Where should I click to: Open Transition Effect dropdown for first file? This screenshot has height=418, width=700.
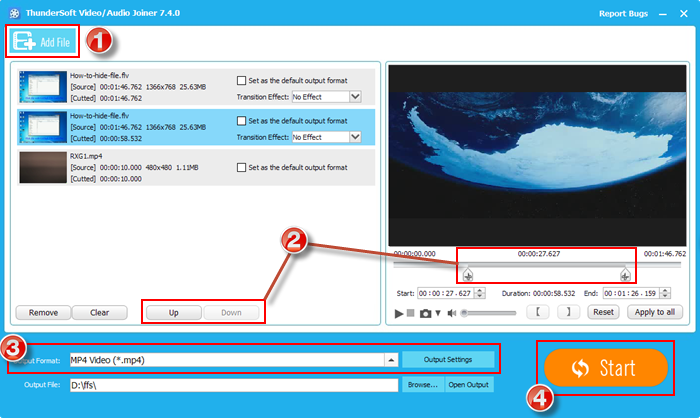(355, 97)
